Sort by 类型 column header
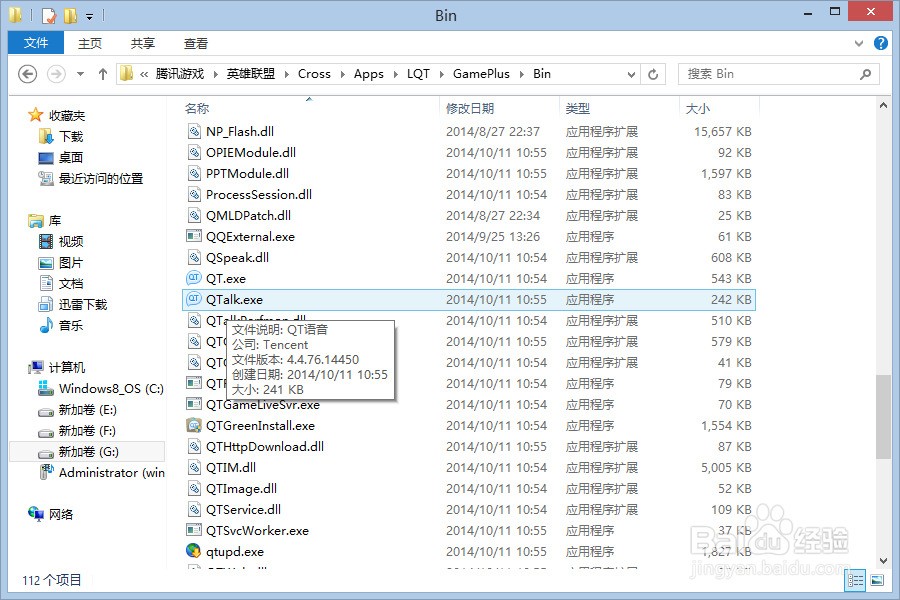This screenshot has width=900, height=600. (577, 109)
